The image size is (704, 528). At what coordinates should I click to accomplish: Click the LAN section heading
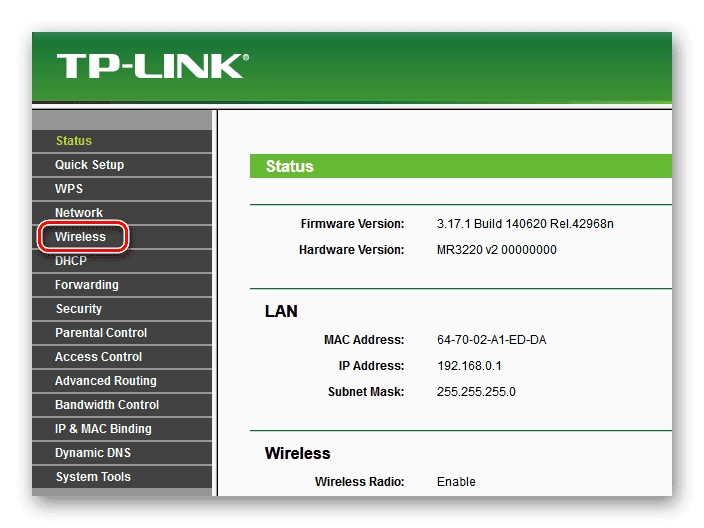[x=281, y=311]
